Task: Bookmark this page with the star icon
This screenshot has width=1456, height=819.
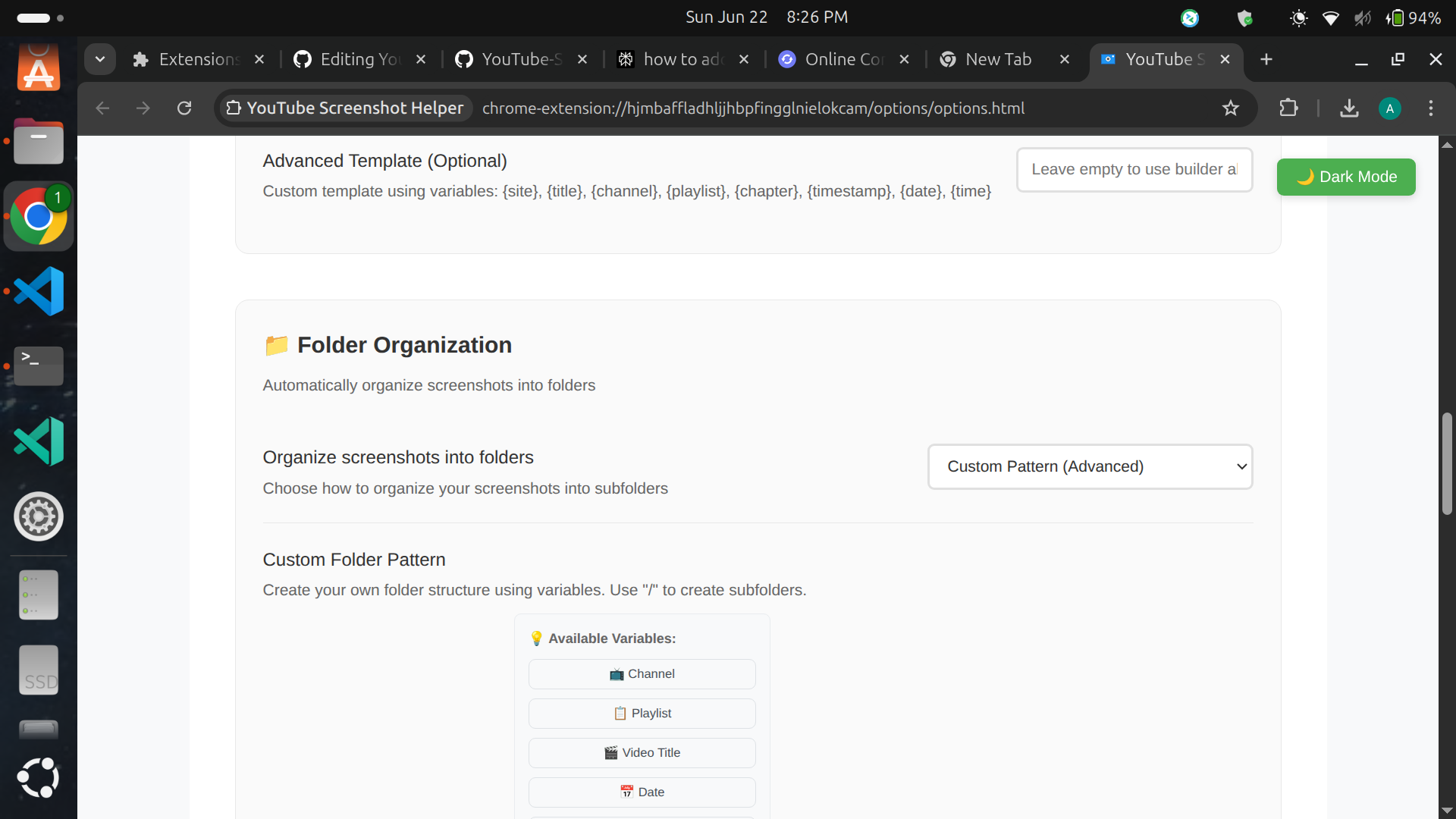Action: [1230, 108]
